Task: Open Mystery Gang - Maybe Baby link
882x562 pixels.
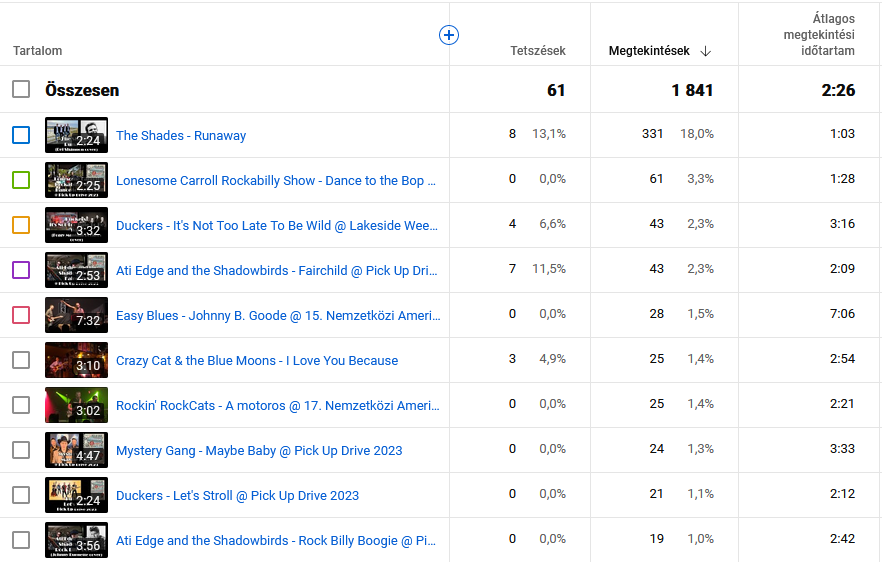Action: 259,451
